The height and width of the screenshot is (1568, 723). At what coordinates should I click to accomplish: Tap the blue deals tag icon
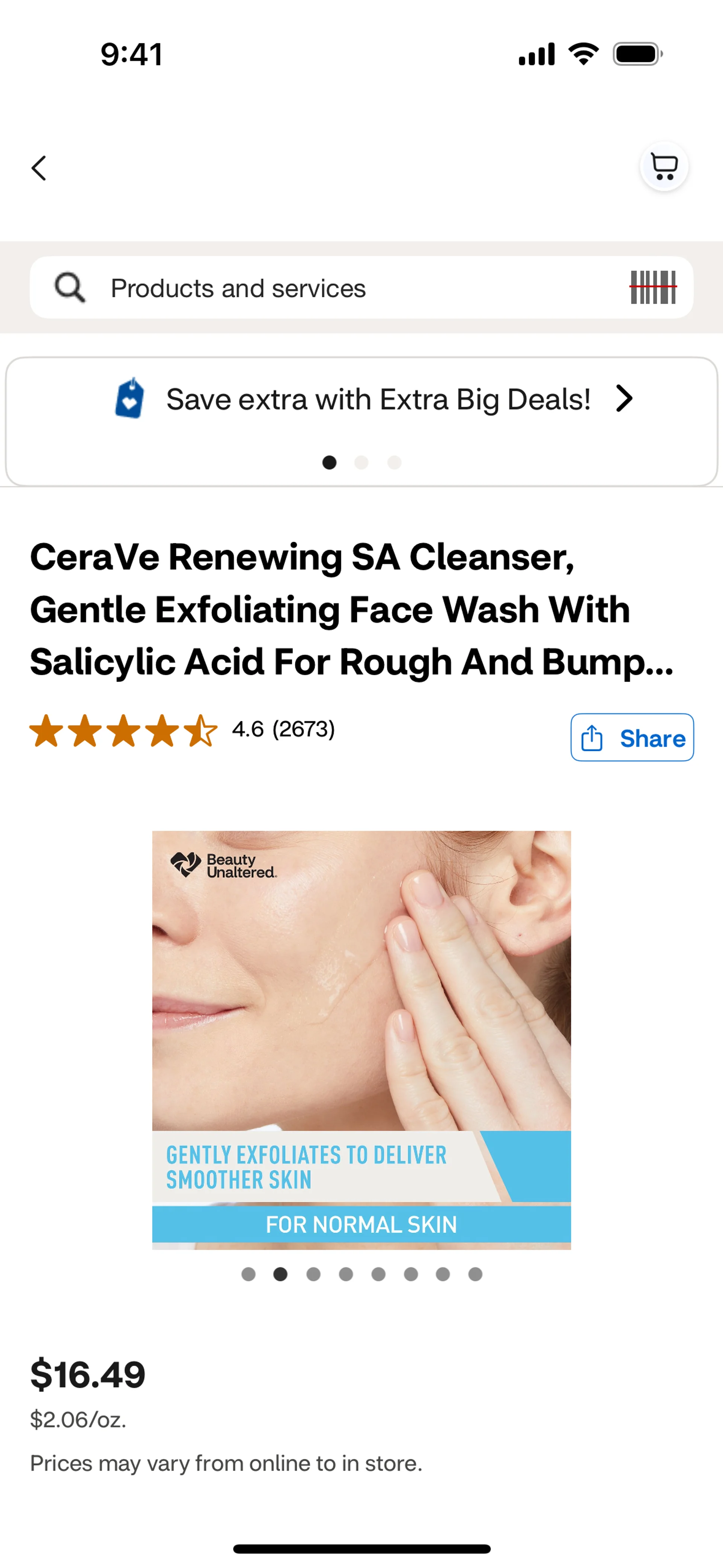[130, 398]
